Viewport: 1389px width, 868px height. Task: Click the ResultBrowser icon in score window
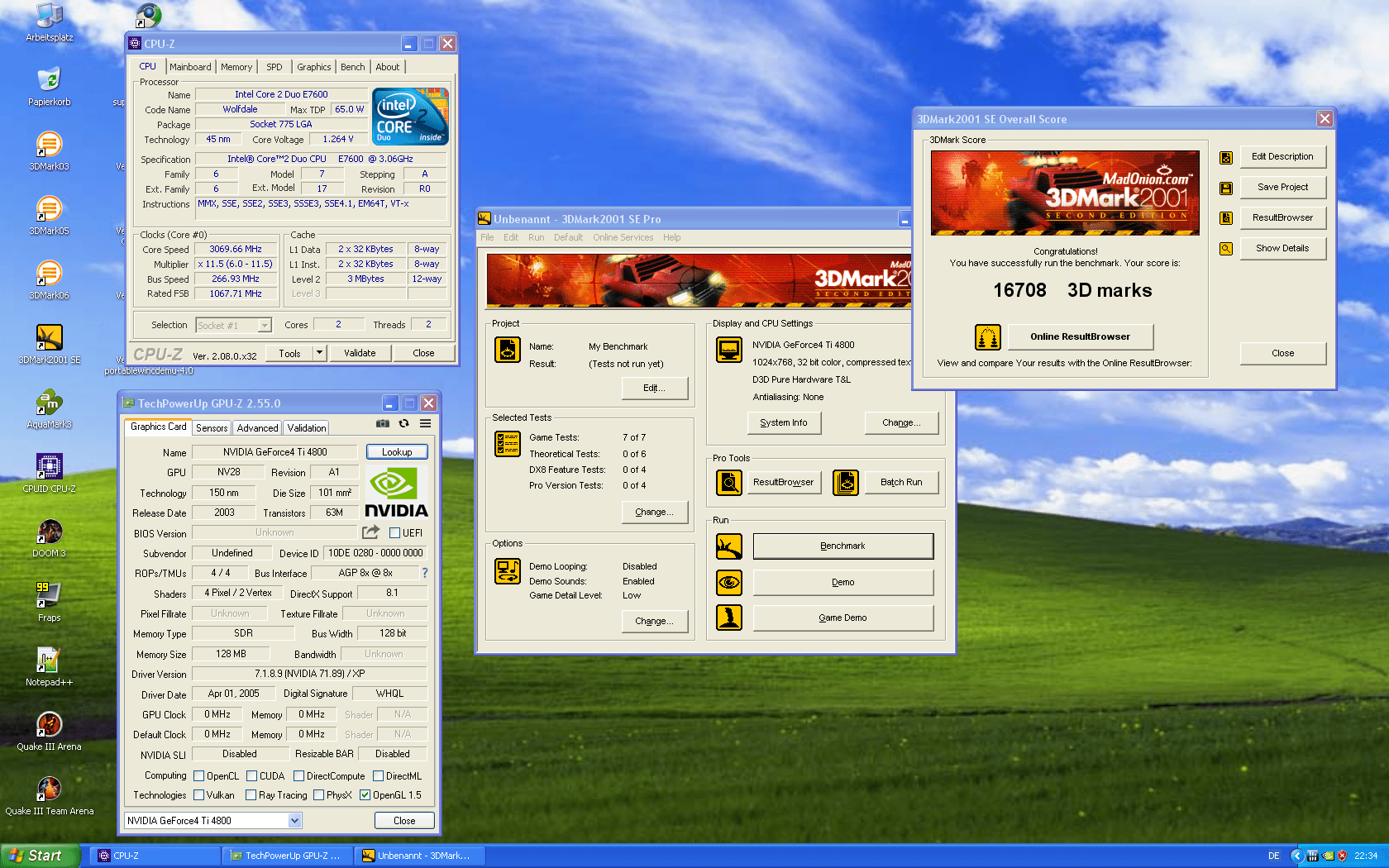point(1226,218)
